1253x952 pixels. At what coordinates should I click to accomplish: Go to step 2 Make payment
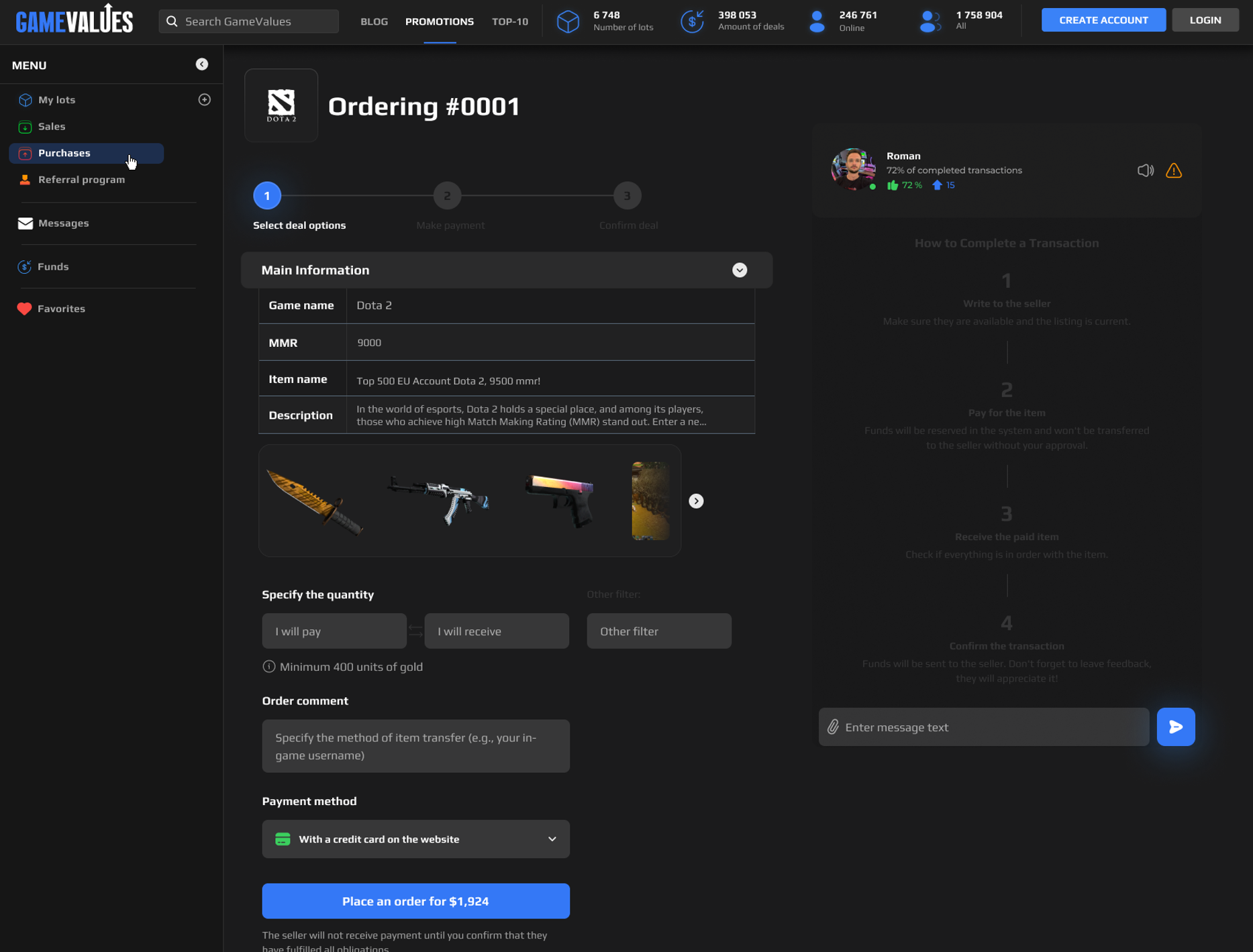click(x=447, y=196)
